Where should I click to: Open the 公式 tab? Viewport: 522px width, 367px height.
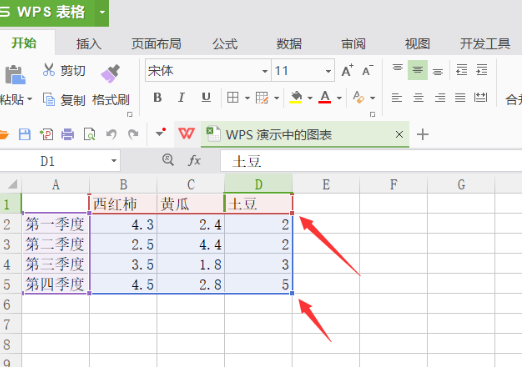[x=225, y=44]
